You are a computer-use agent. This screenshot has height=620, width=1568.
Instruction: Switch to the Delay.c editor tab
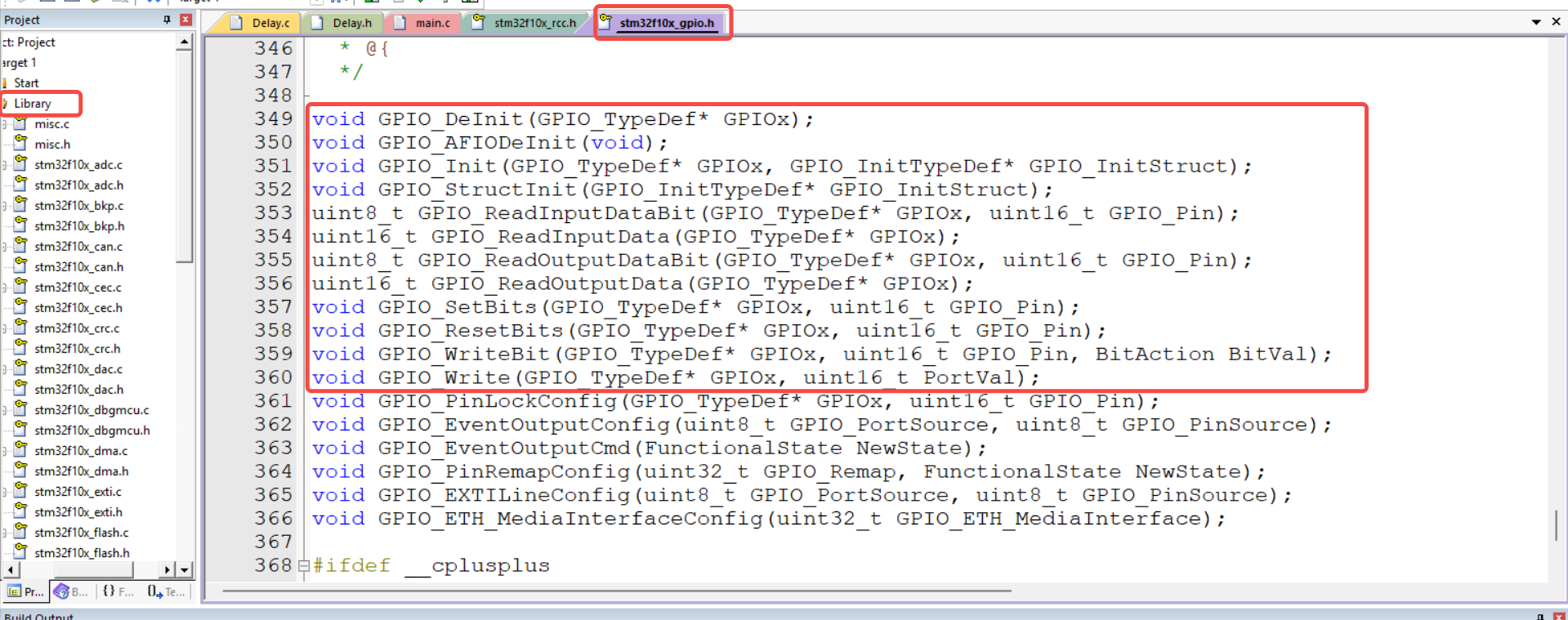(x=261, y=23)
